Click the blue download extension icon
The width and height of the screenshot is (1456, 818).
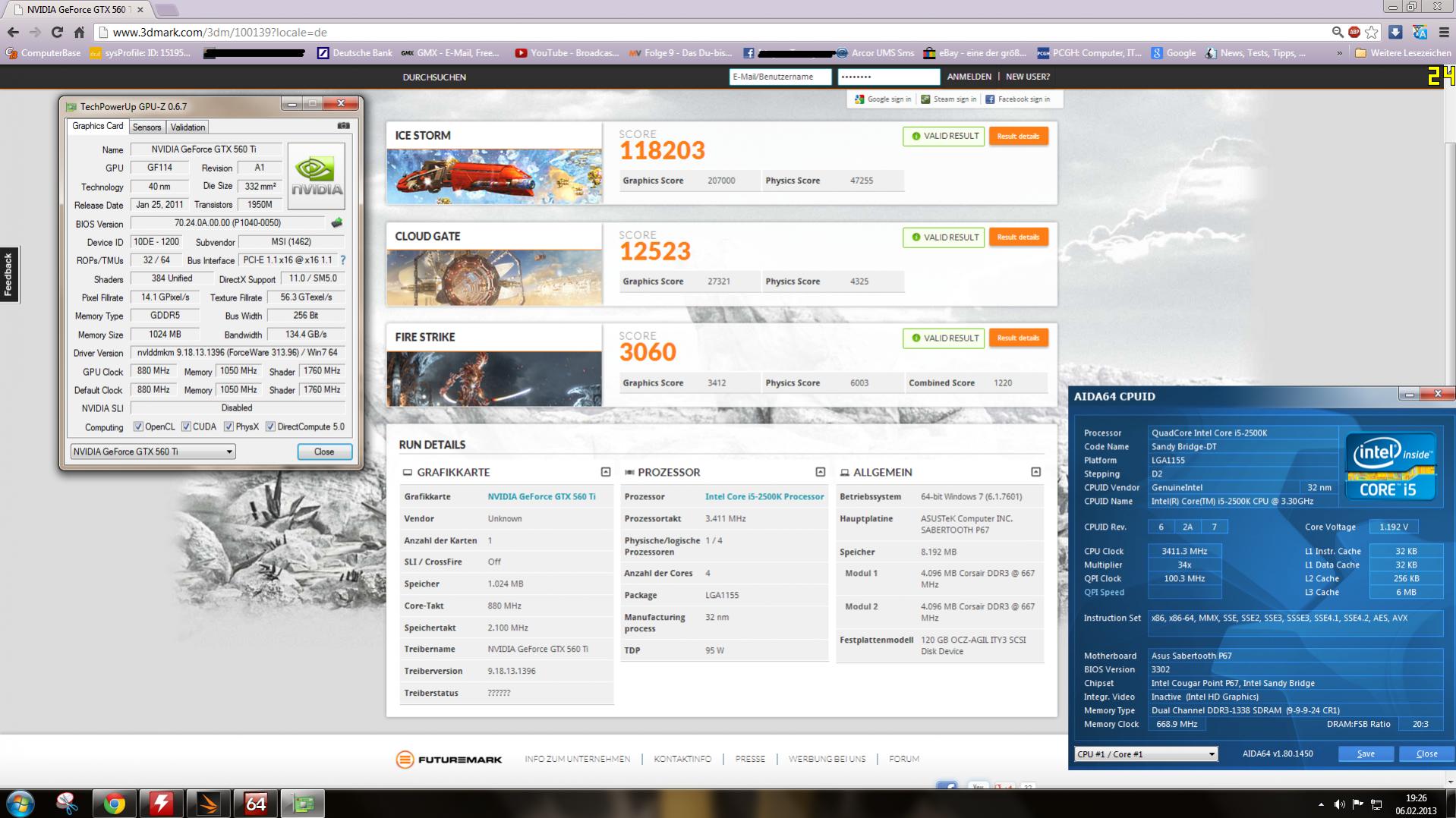point(1395,32)
